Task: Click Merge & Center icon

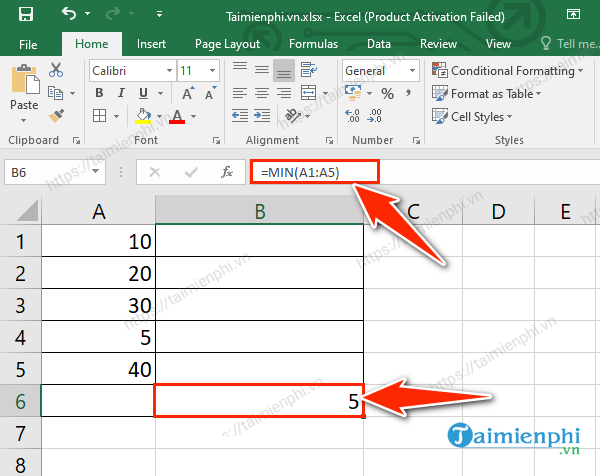Action: (x=308, y=93)
